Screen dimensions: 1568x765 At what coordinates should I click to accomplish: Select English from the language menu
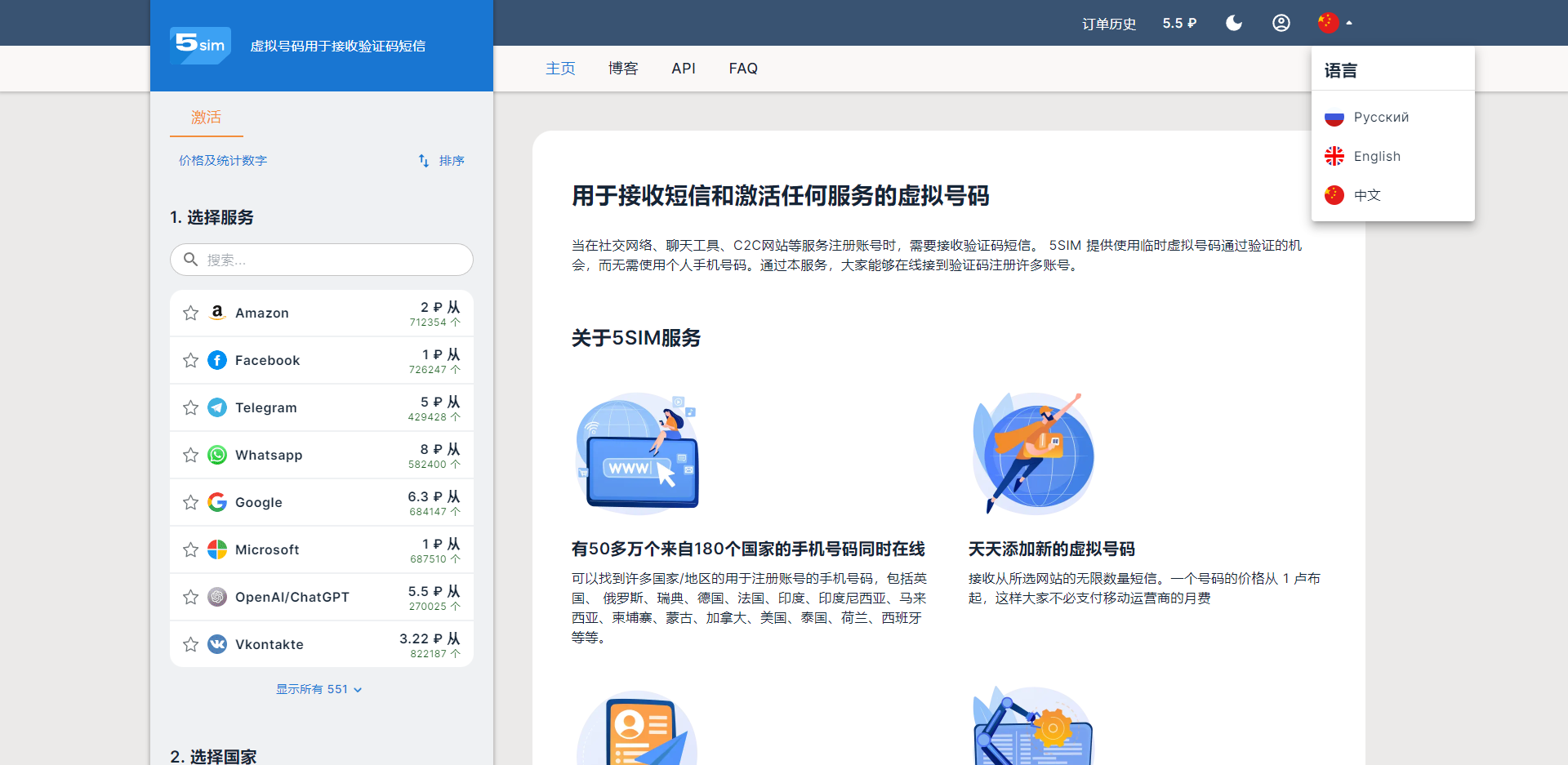tap(1376, 156)
